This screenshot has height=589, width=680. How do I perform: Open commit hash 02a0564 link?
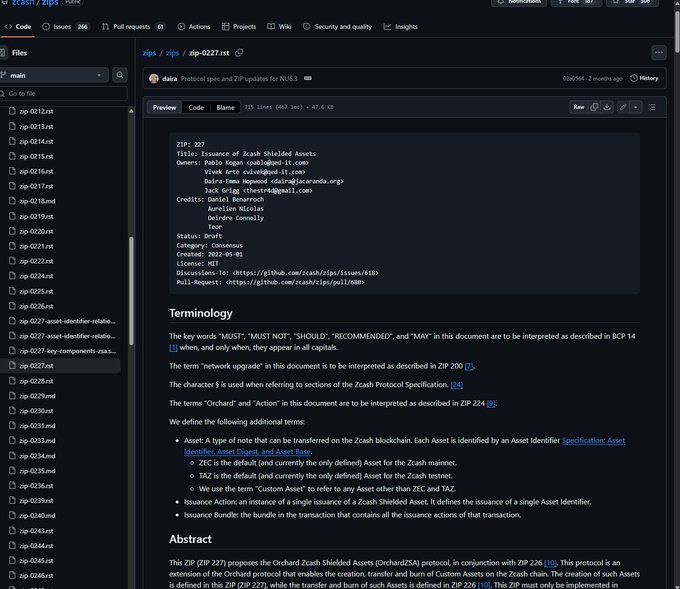coord(573,79)
